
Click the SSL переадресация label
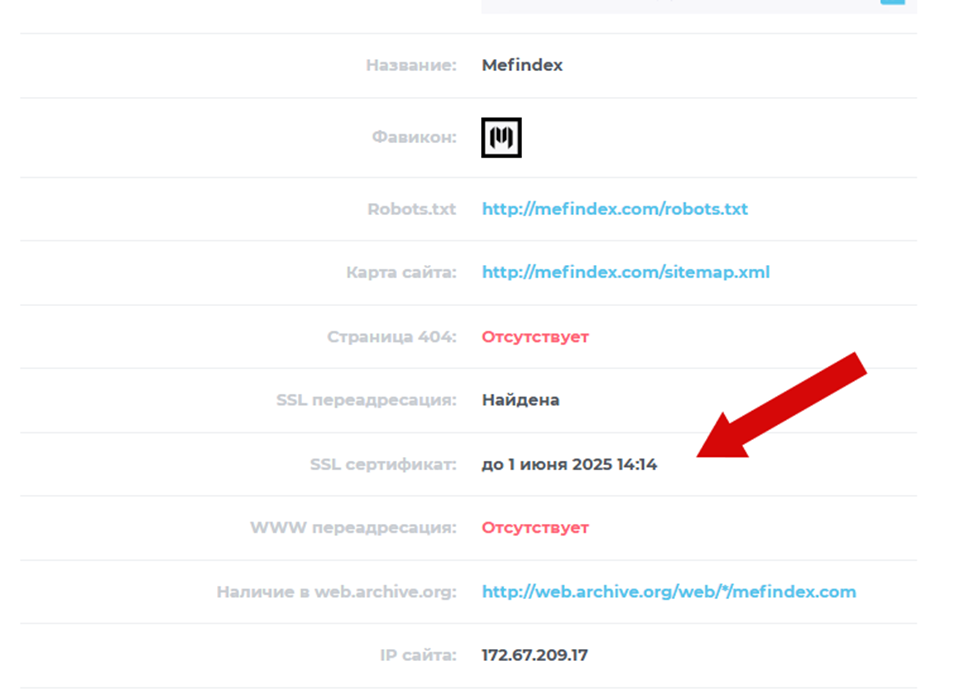tap(366, 400)
